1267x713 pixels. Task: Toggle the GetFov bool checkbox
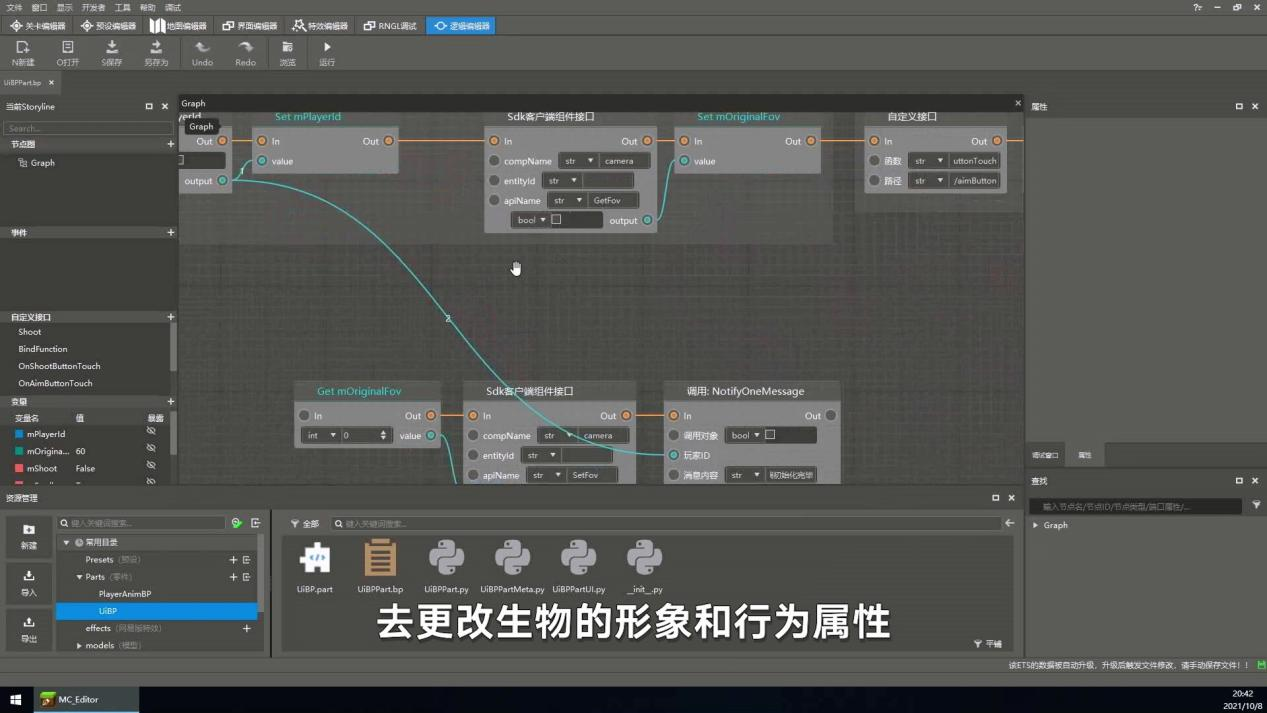(556, 220)
